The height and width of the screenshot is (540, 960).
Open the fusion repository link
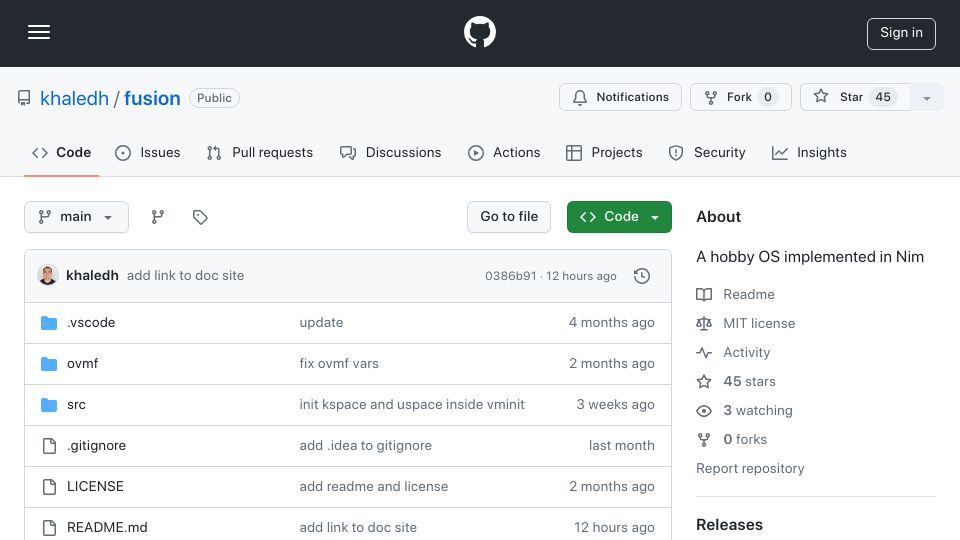pos(152,98)
